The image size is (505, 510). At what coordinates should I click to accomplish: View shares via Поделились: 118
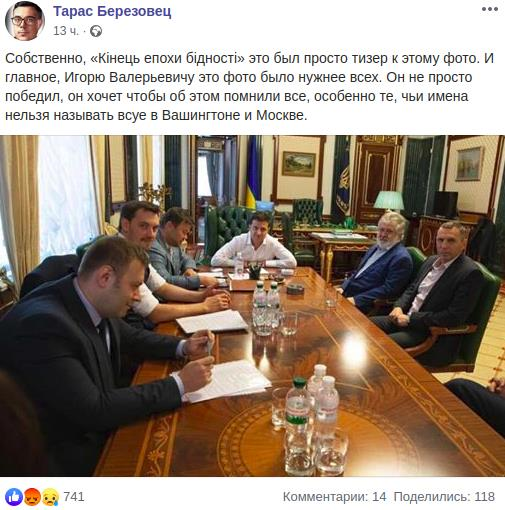pyautogui.click(x=444, y=497)
